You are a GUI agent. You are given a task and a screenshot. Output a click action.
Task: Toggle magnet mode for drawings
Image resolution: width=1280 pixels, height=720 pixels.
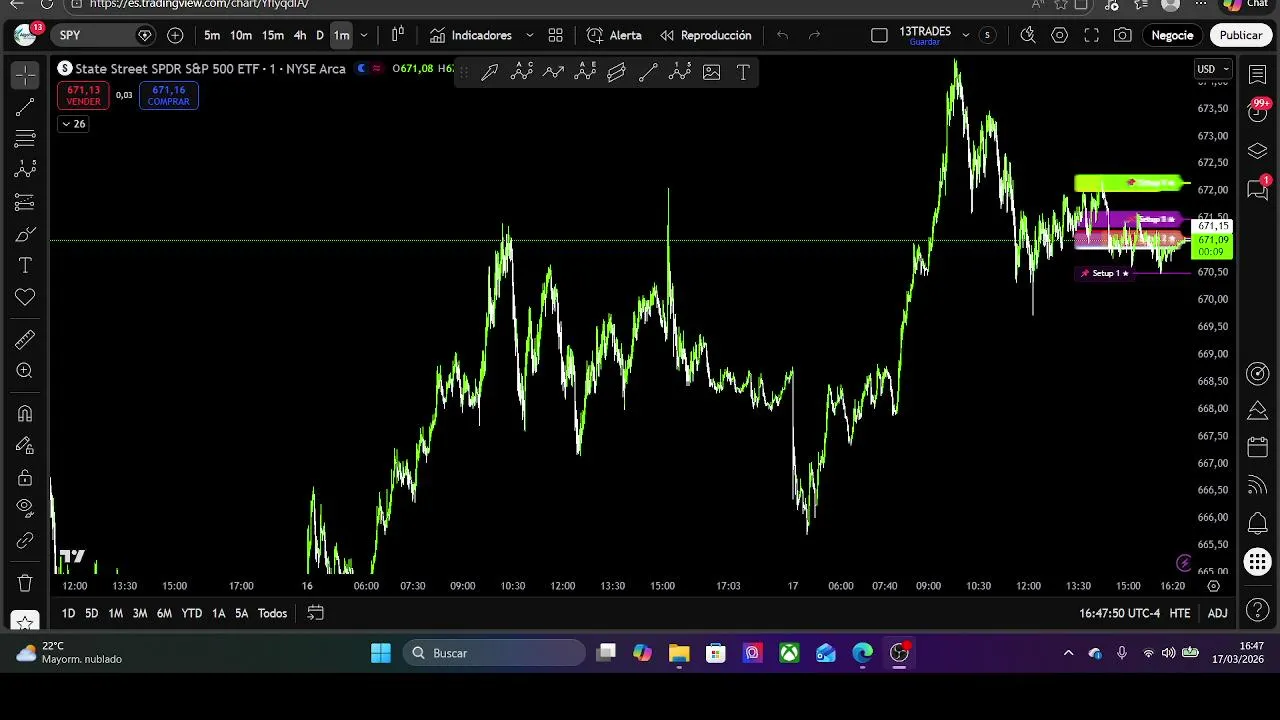[x=25, y=413]
